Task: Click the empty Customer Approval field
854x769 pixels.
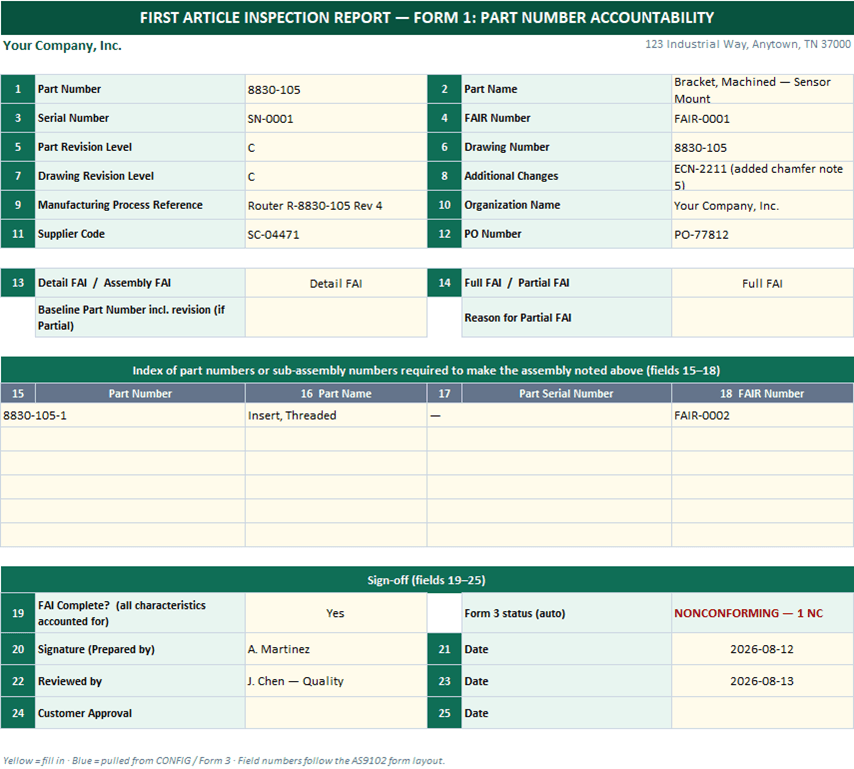Action: pyautogui.click(x=336, y=713)
